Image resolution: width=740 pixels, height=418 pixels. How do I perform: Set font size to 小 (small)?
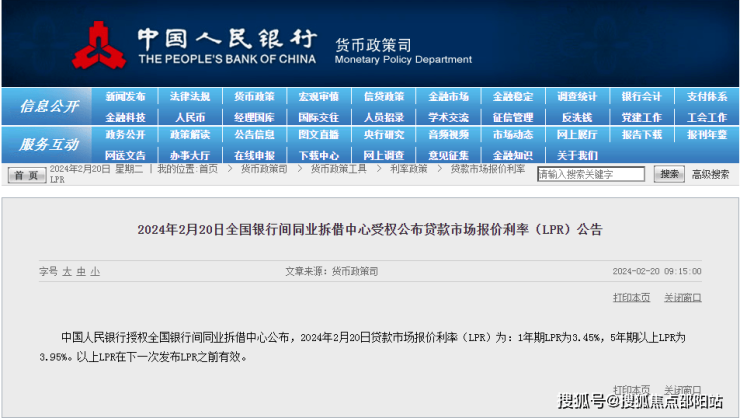point(94,271)
